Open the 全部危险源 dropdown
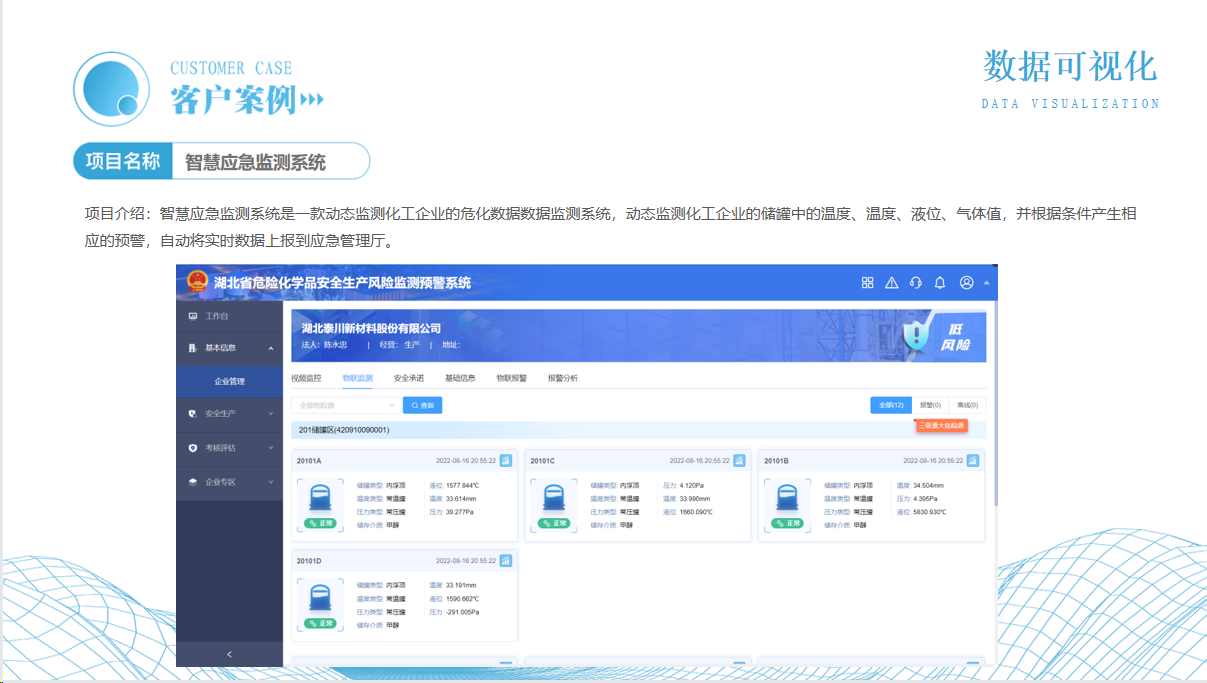This screenshot has height=683, width=1207. [x=345, y=406]
